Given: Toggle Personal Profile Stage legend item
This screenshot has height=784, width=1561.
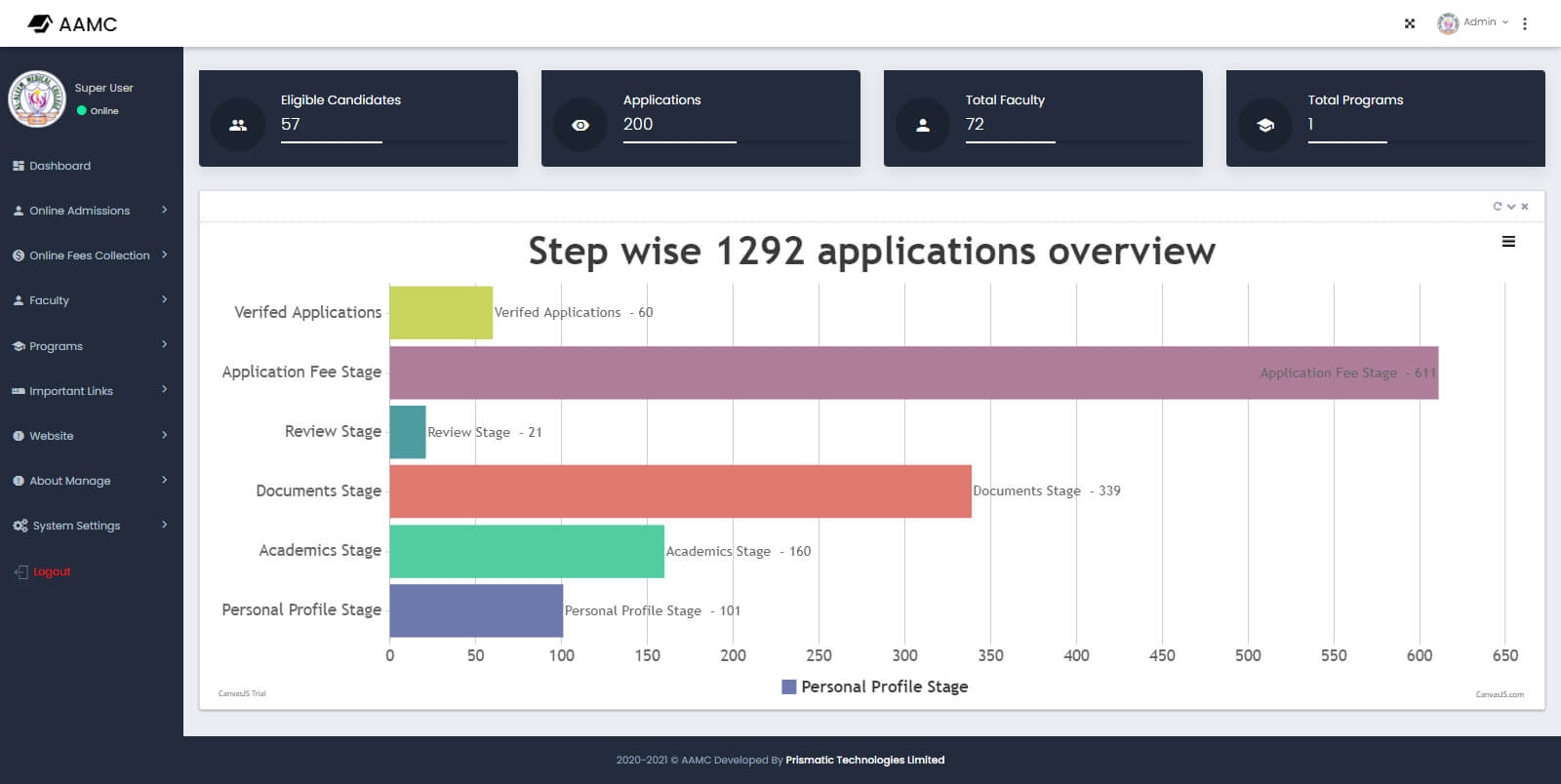Looking at the screenshot, I should 875,686.
